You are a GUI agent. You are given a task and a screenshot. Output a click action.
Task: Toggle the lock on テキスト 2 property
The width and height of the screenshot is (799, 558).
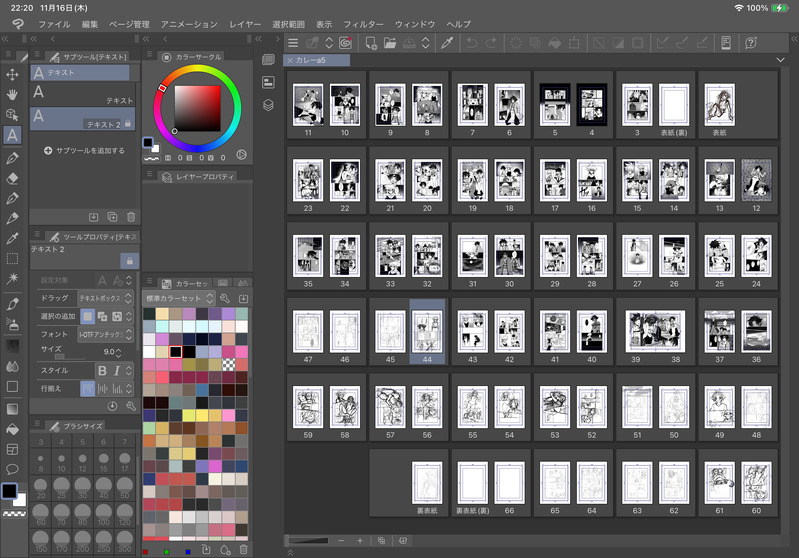click(129, 261)
